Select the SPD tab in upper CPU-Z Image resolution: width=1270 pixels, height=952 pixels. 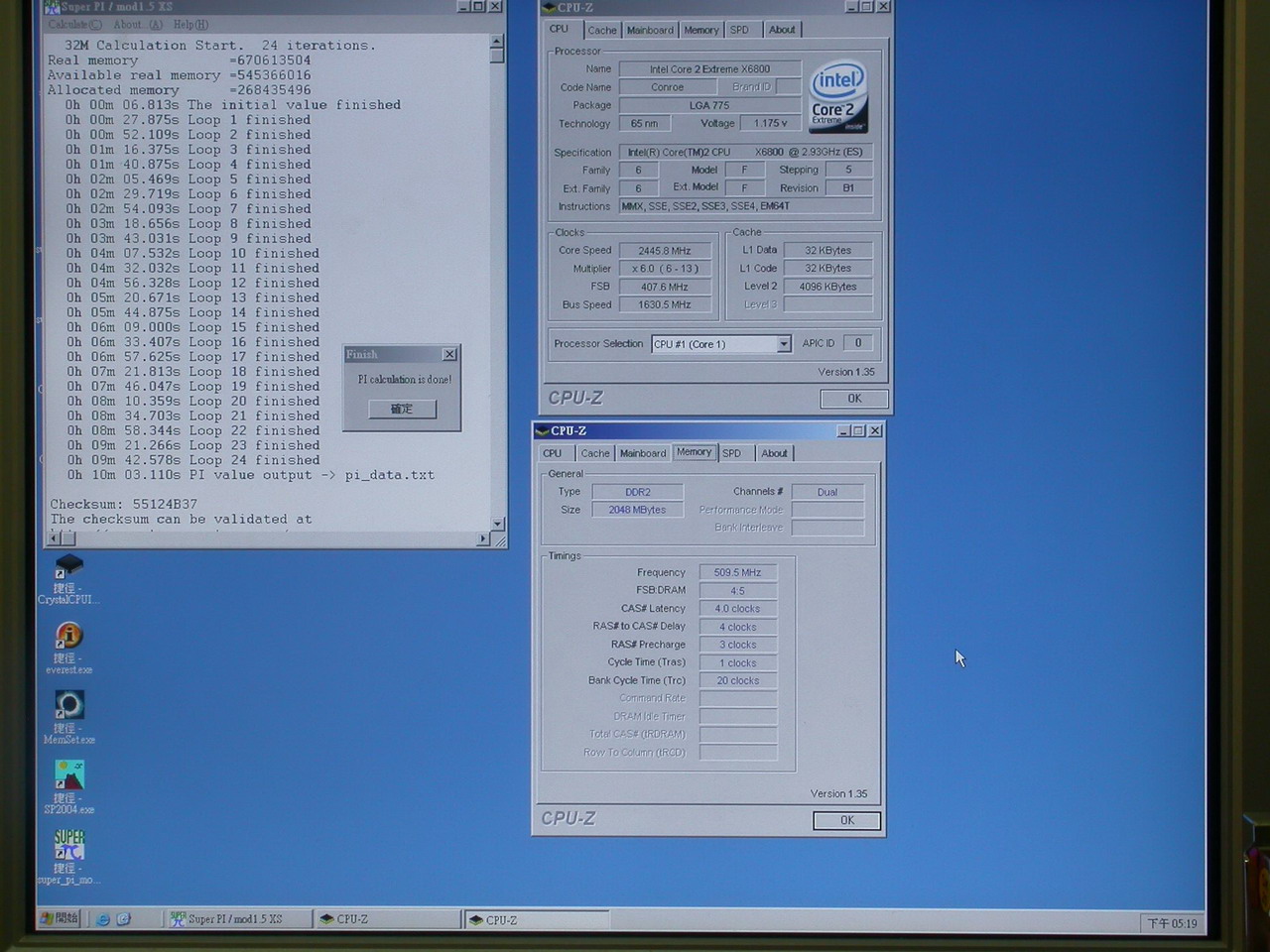[x=740, y=30]
